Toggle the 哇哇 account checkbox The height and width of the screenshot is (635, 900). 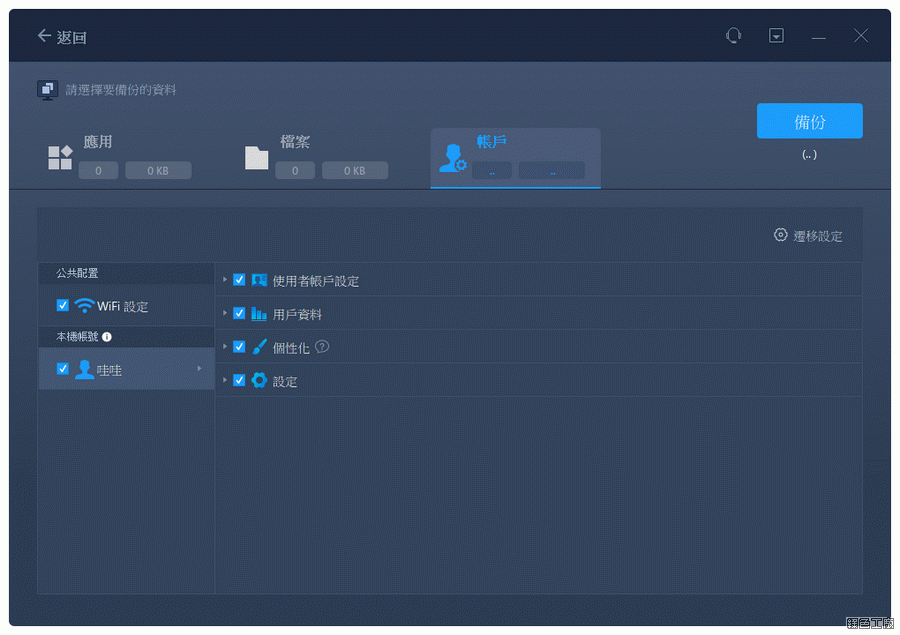coord(63,369)
